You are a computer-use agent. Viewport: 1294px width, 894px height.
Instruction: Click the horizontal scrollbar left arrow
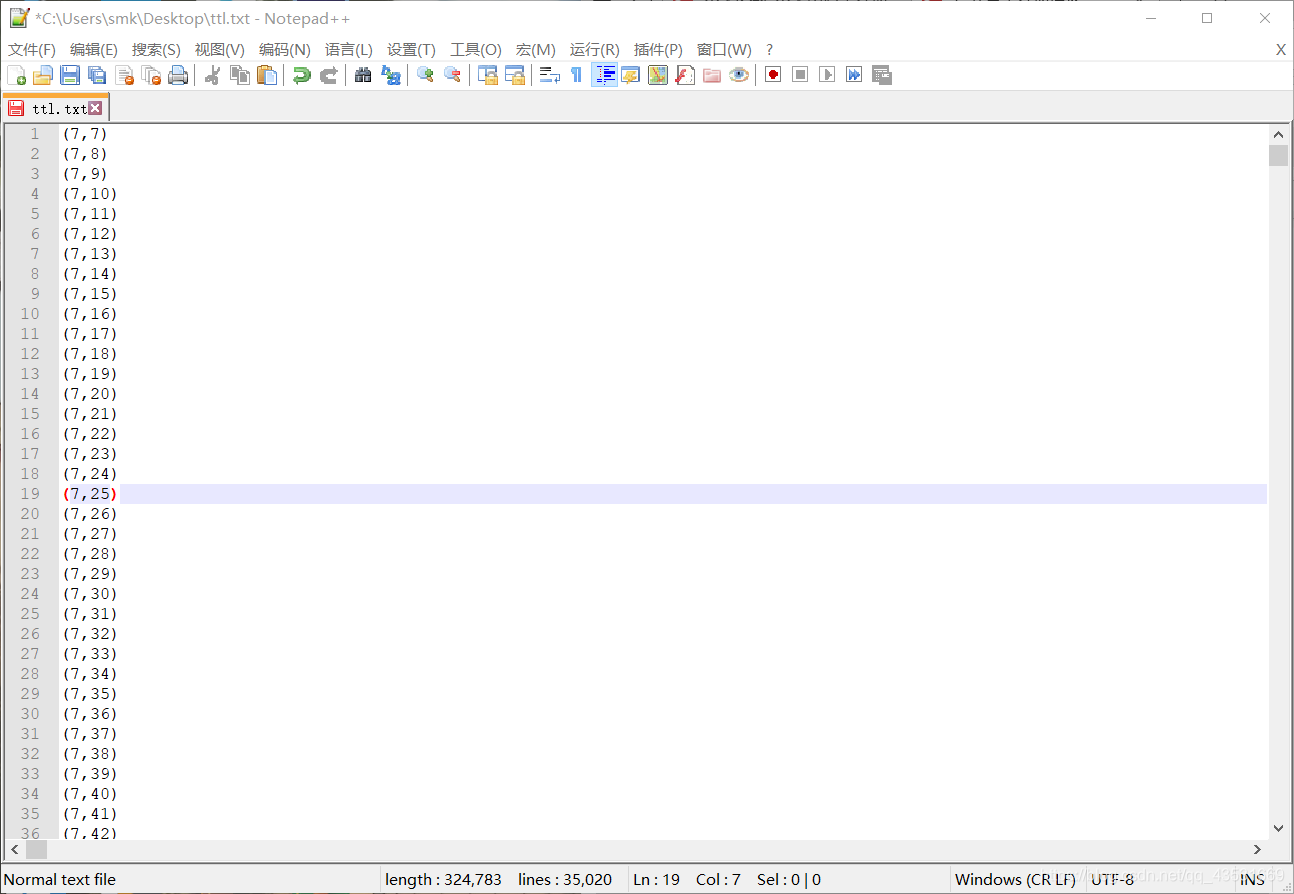click(x=13, y=849)
